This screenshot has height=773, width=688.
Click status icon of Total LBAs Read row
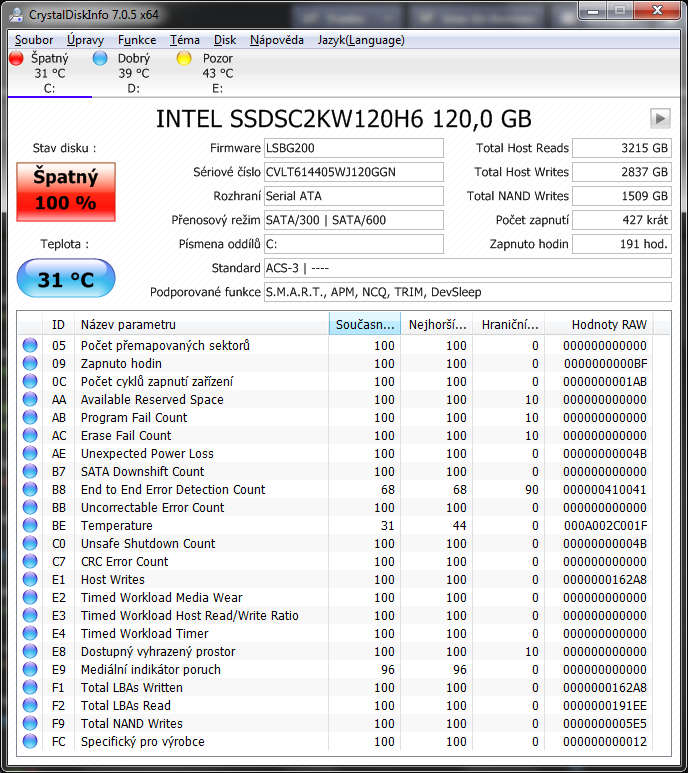(x=30, y=705)
